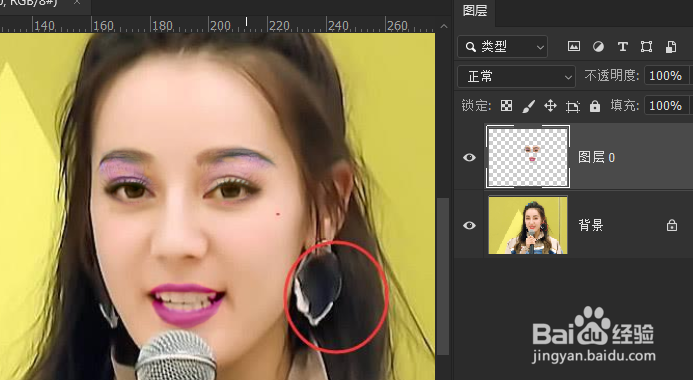
Task: Filter layers by type layer icon
Action: [x=622, y=46]
